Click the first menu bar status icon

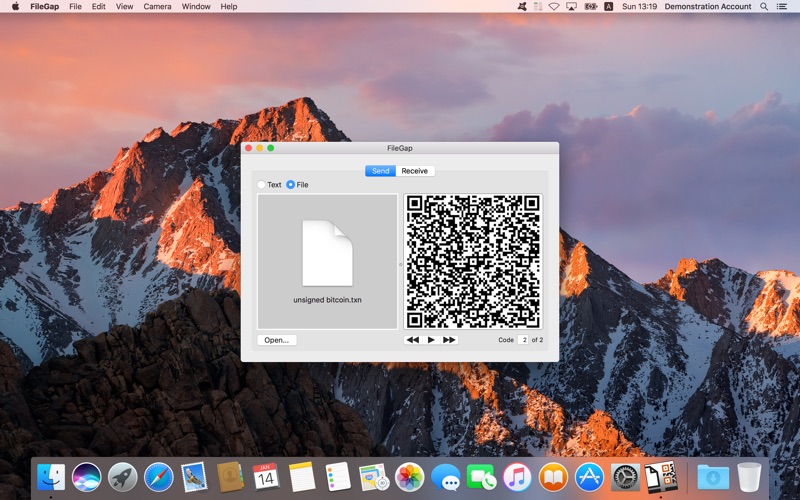[x=522, y=7]
